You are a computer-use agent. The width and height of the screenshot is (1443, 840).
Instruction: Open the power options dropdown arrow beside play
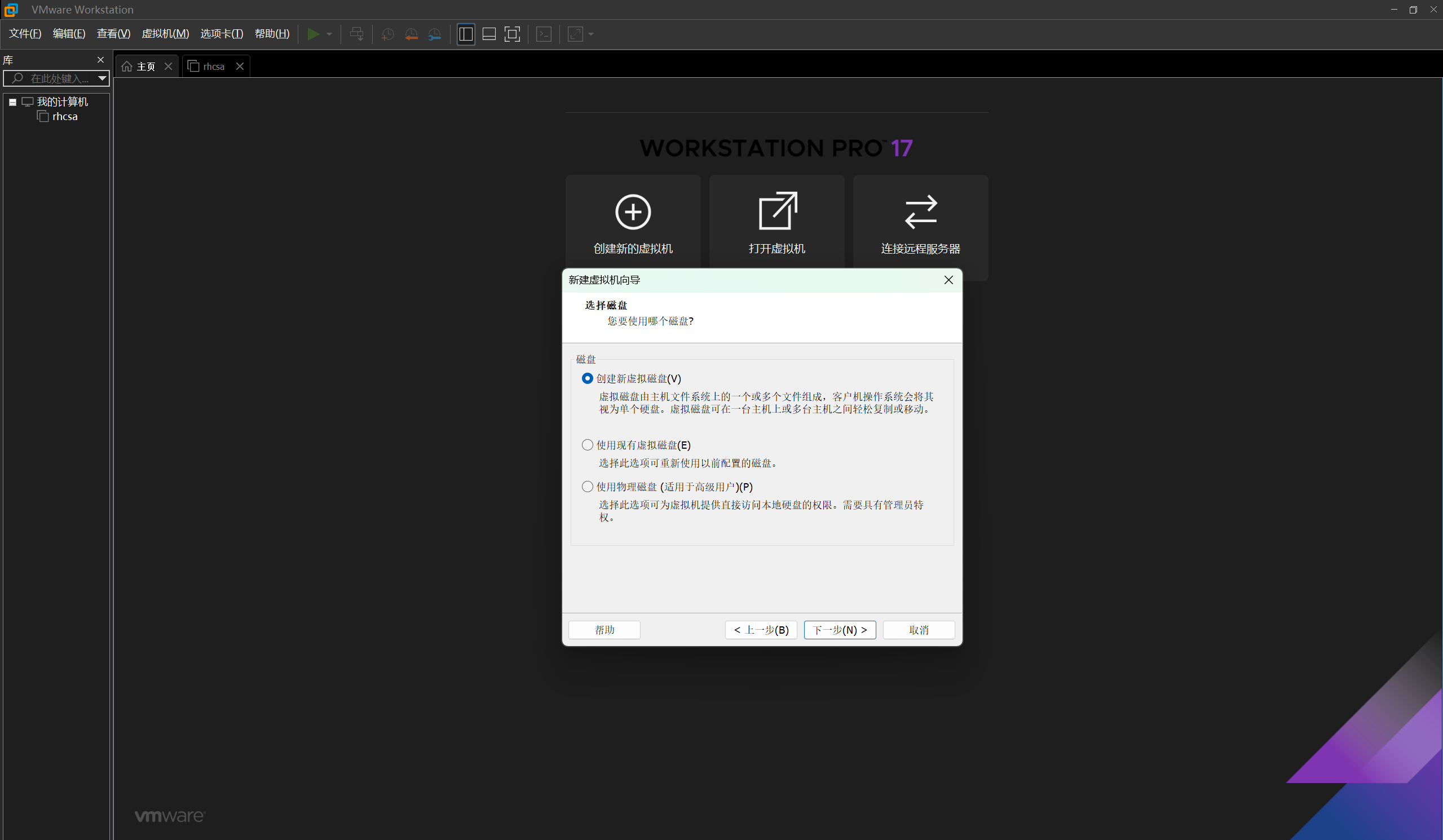tap(329, 34)
